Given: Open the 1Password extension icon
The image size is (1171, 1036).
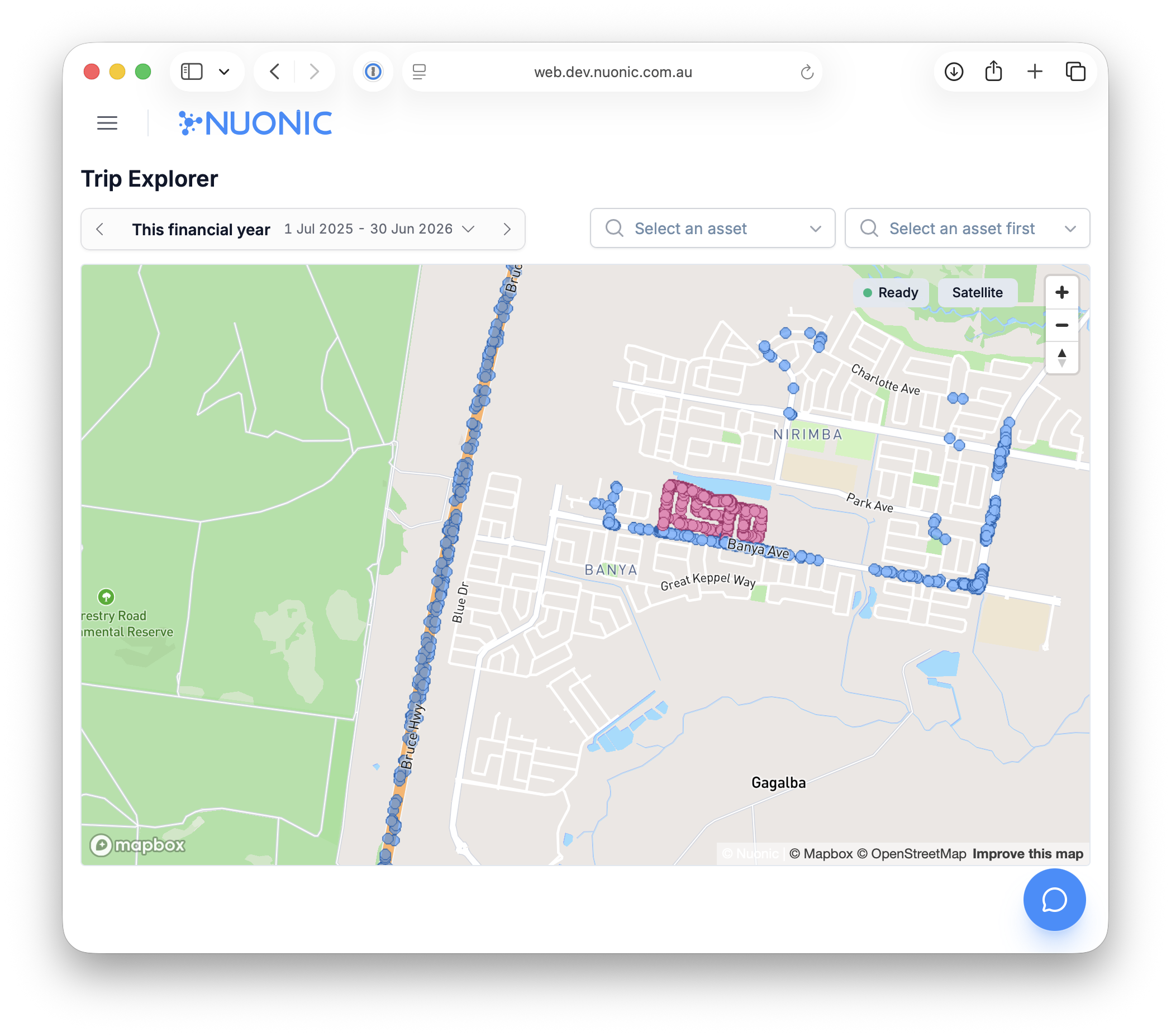Looking at the screenshot, I should 373,72.
